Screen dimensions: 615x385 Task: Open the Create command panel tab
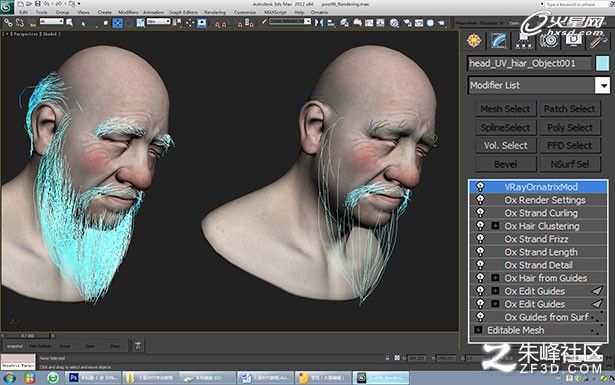474,41
